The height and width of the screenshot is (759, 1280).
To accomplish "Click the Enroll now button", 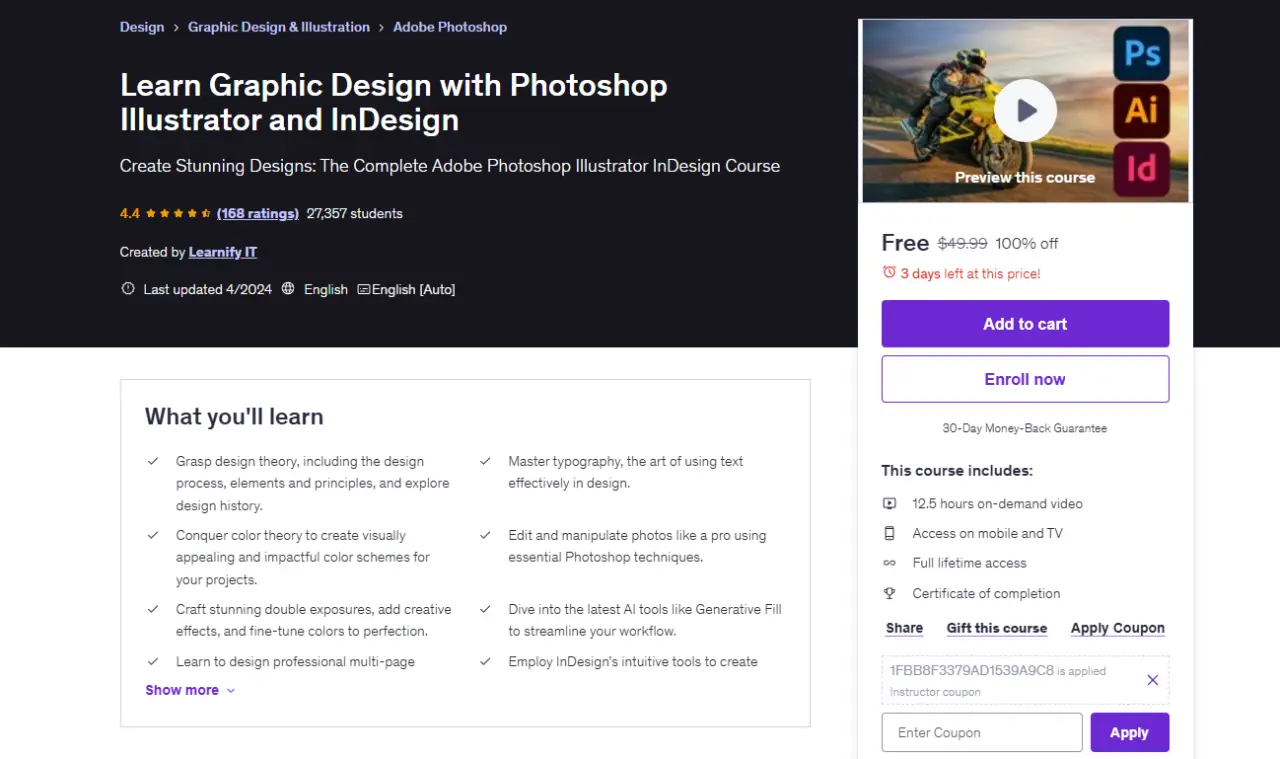I will 1025,379.
